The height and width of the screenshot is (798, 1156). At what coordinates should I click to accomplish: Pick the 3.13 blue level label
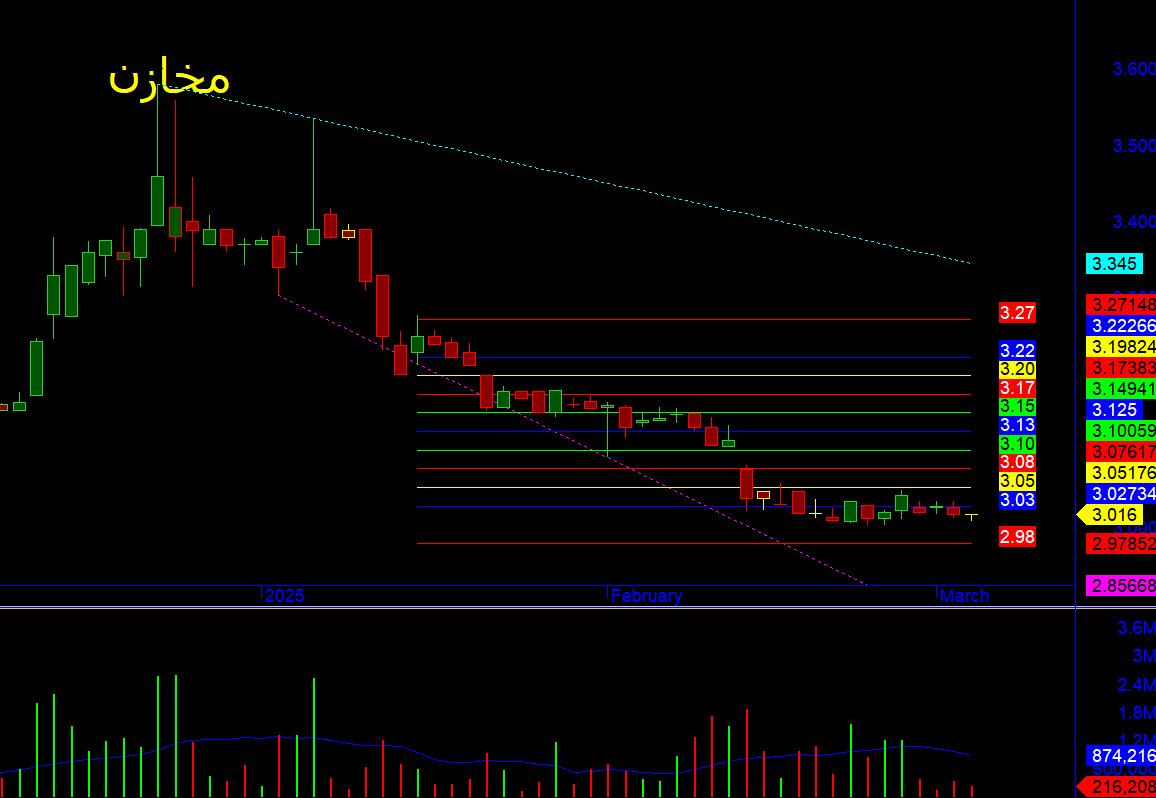coord(1017,425)
